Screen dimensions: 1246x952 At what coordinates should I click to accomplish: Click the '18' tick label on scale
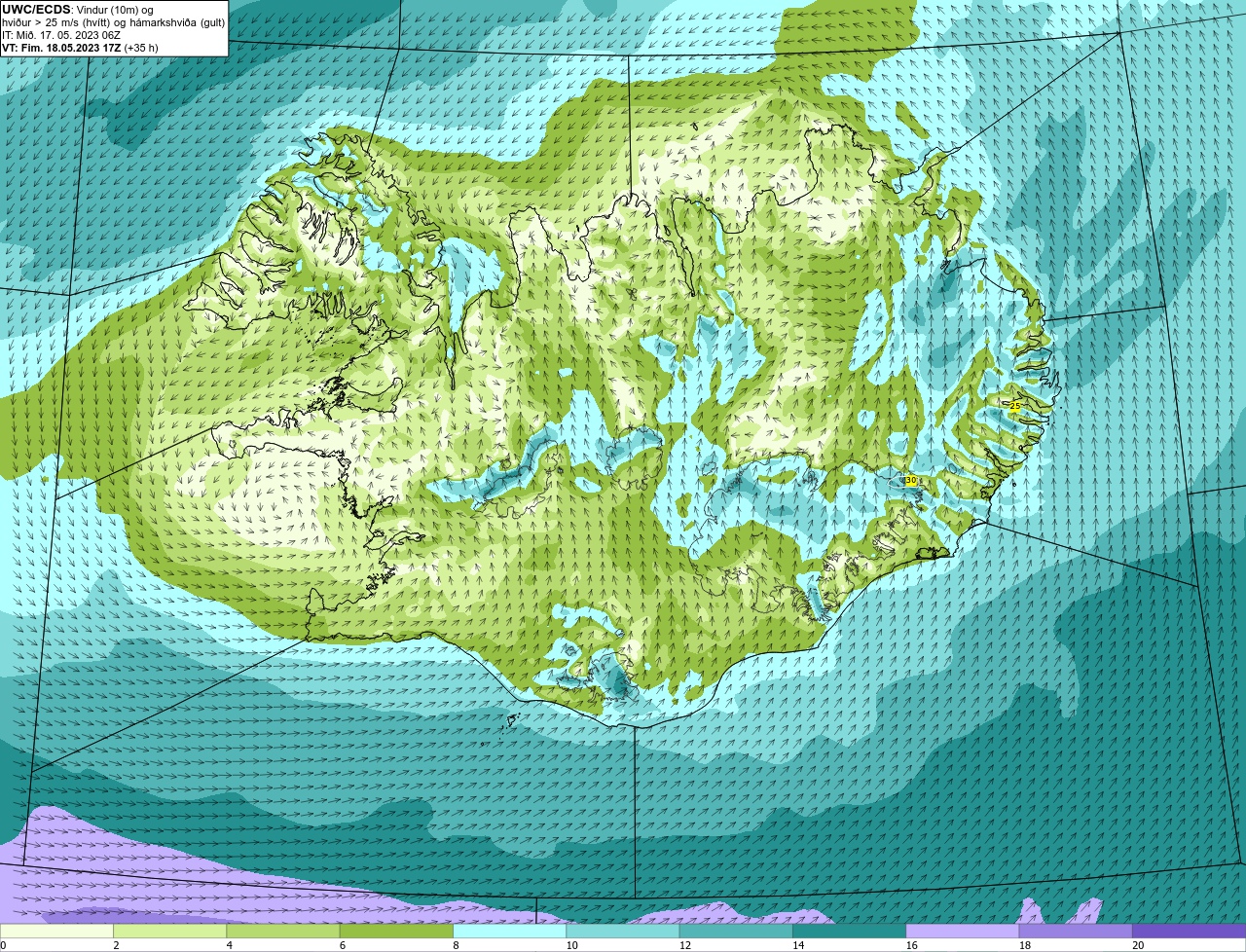point(1023,945)
